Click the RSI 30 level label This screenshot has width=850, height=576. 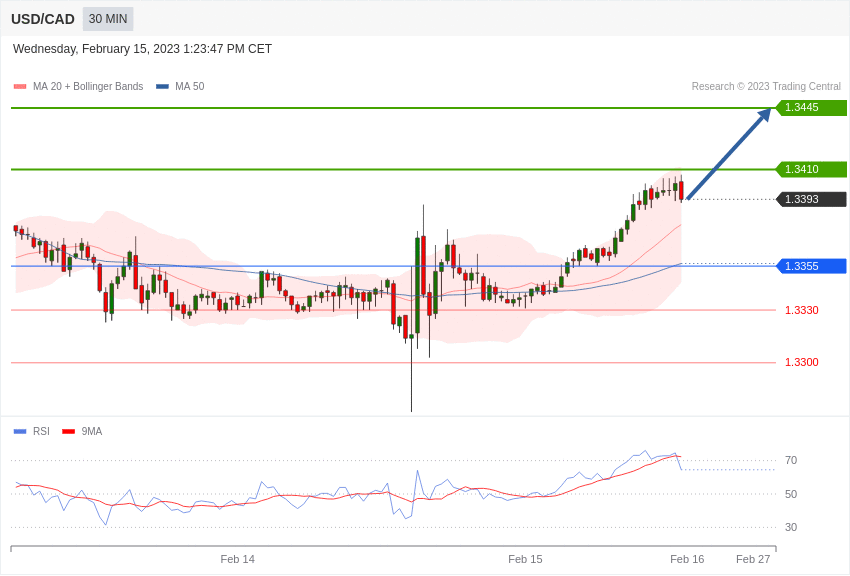(x=791, y=527)
